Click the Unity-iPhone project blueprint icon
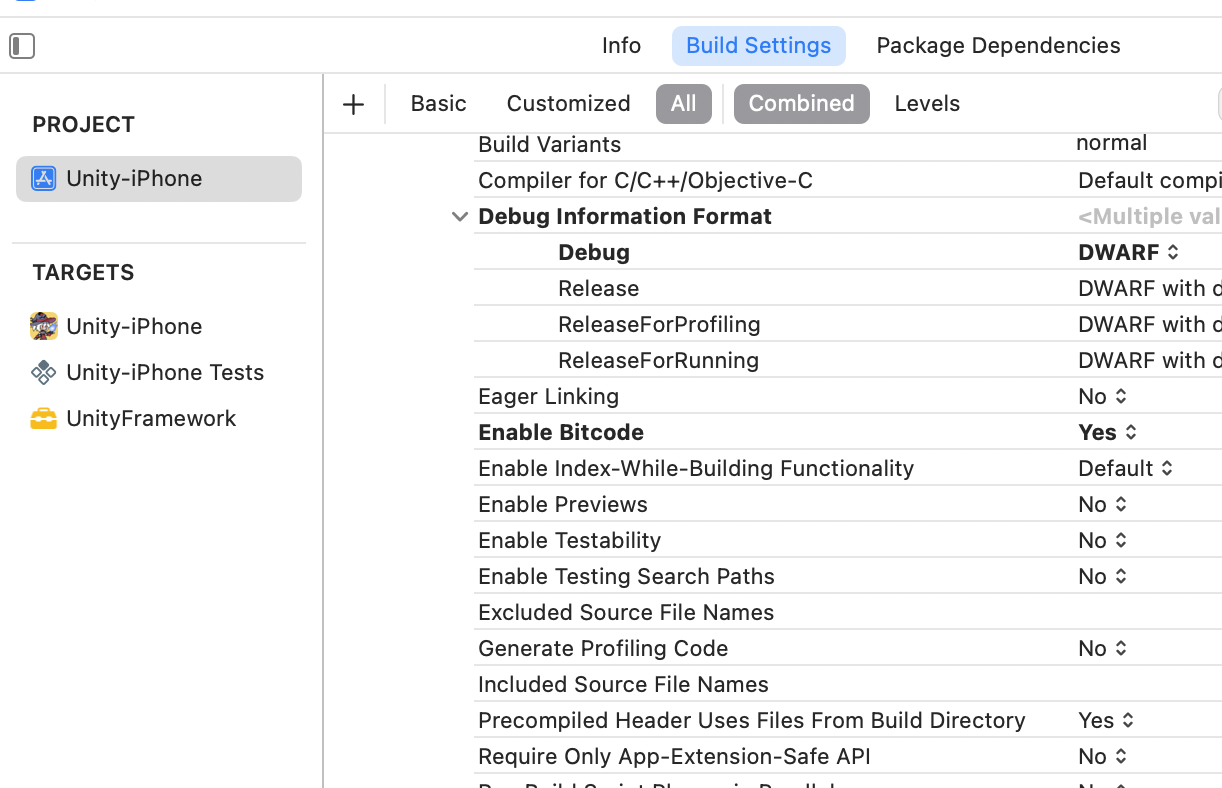 (x=43, y=179)
